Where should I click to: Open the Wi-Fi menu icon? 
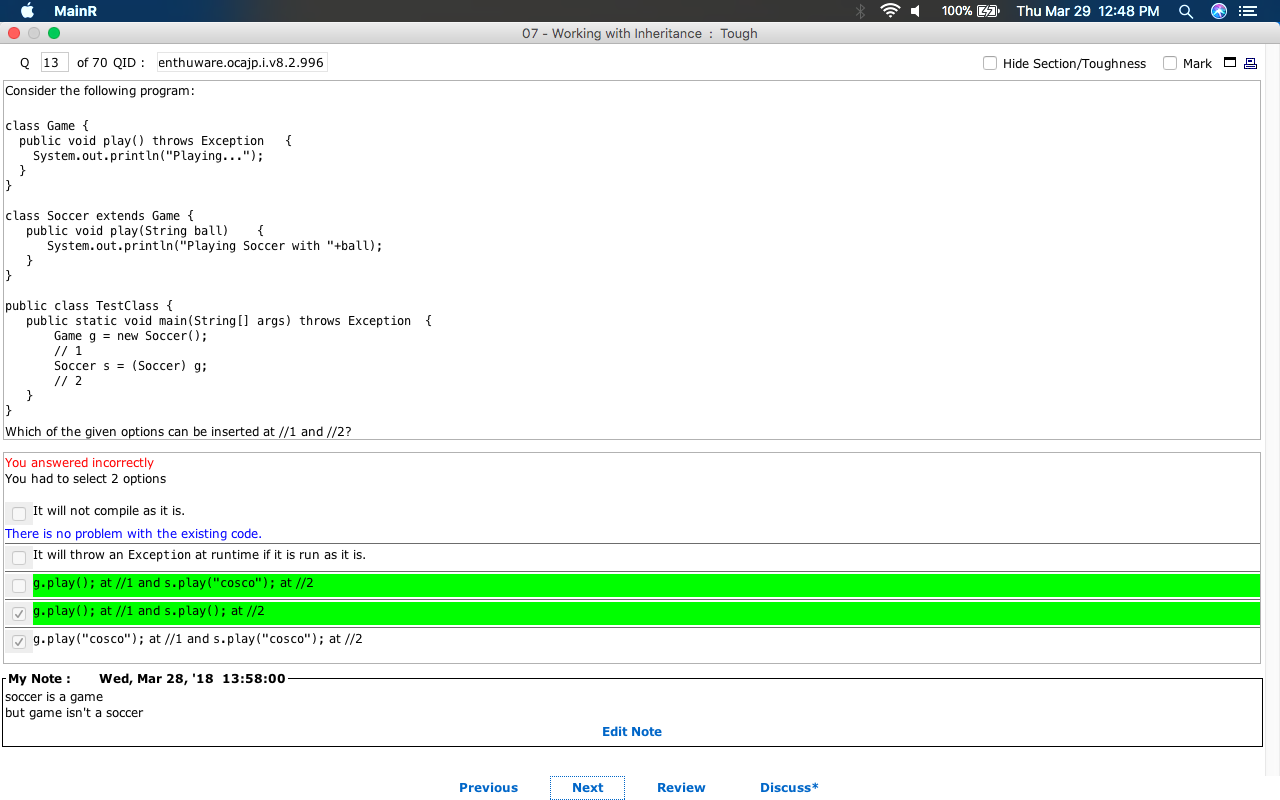tap(890, 11)
